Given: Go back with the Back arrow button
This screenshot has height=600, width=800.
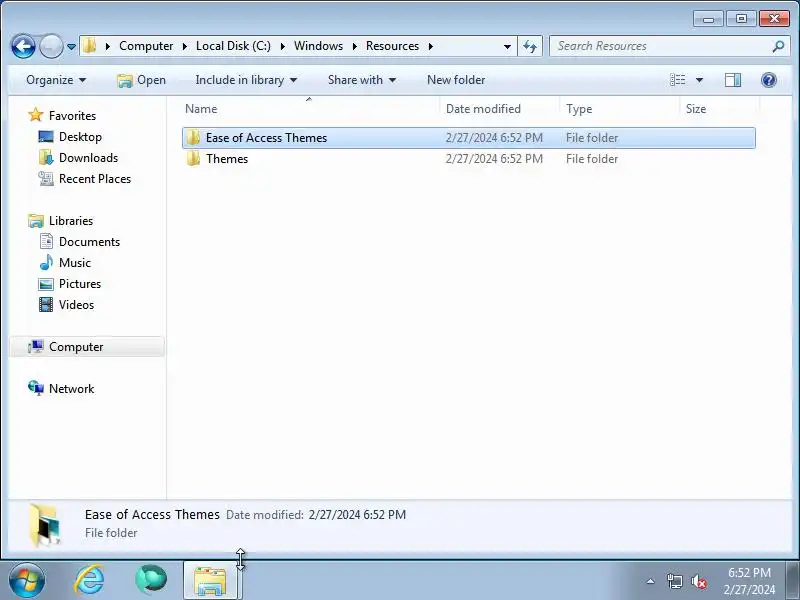Looking at the screenshot, I should 23,46.
